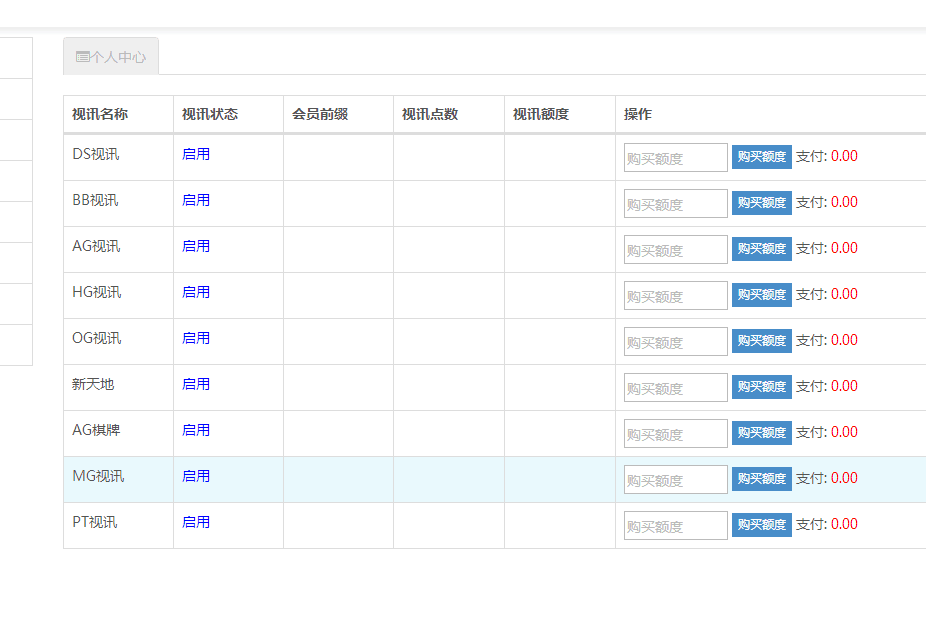926x631 pixels.
Task: Click 购买额度 button in AG视讯 row
Action: [x=761, y=249]
